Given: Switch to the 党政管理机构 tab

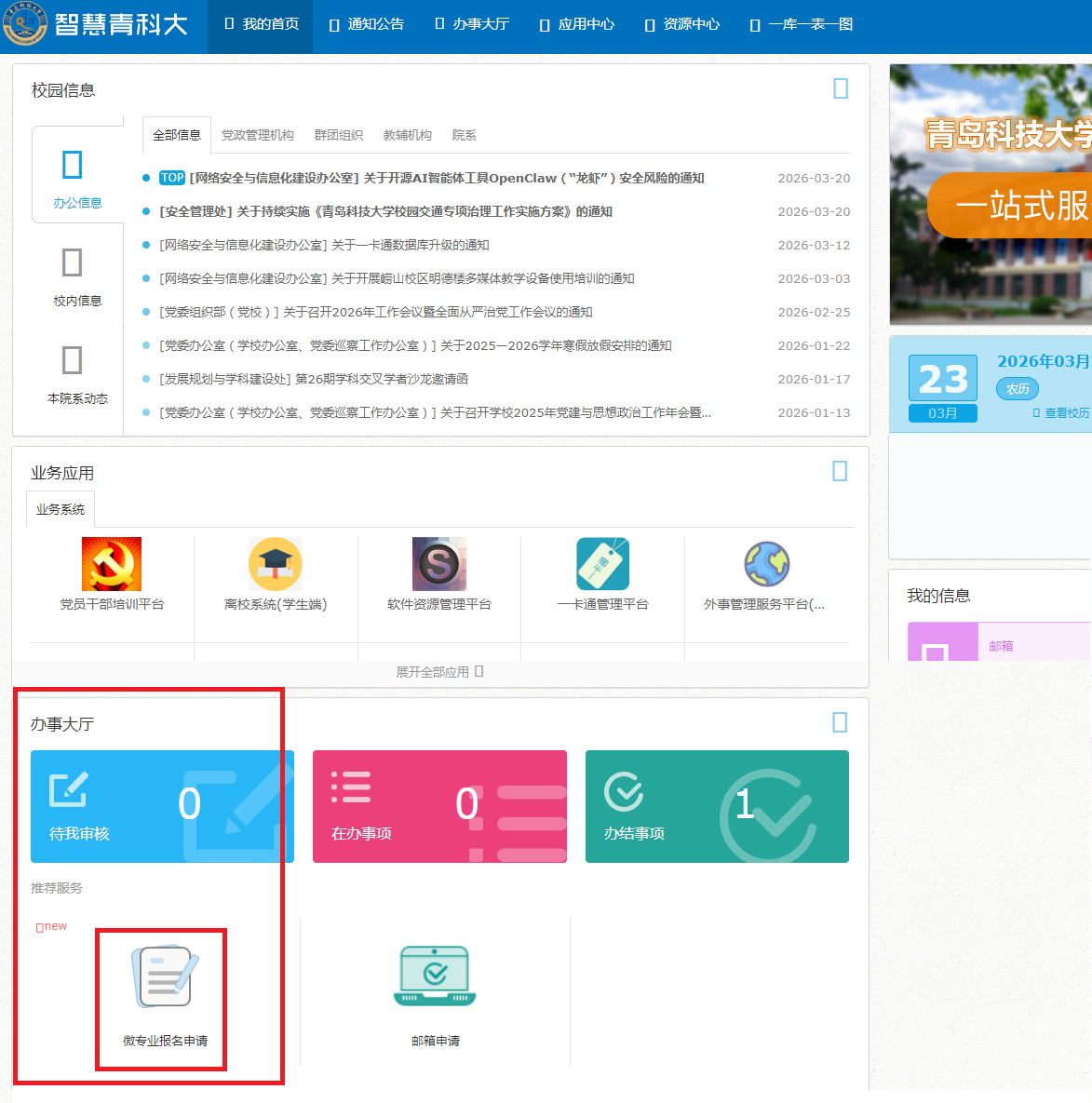Looking at the screenshot, I should 258,135.
